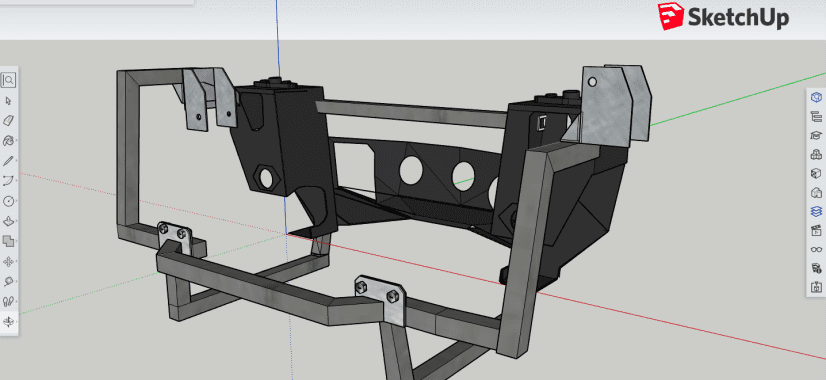Open the Styles panel
The height and width of the screenshot is (380, 826).
coord(816,192)
